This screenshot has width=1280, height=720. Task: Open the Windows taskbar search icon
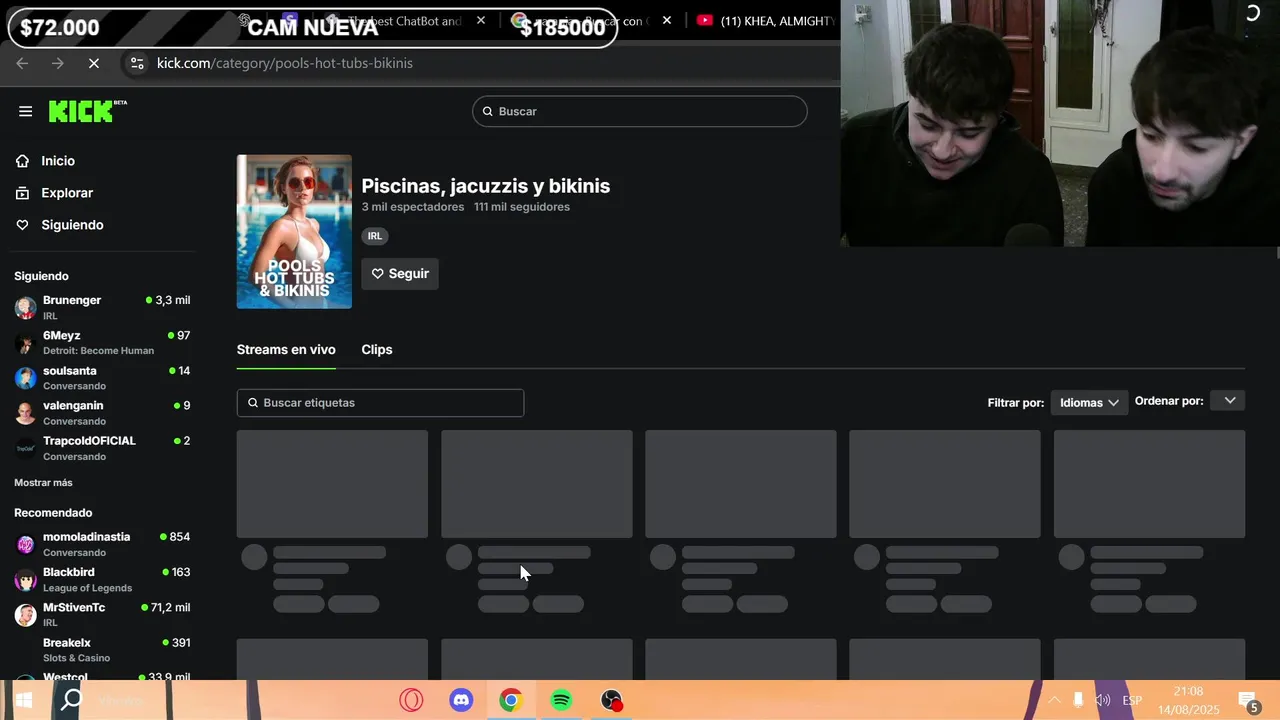(71, 700)
